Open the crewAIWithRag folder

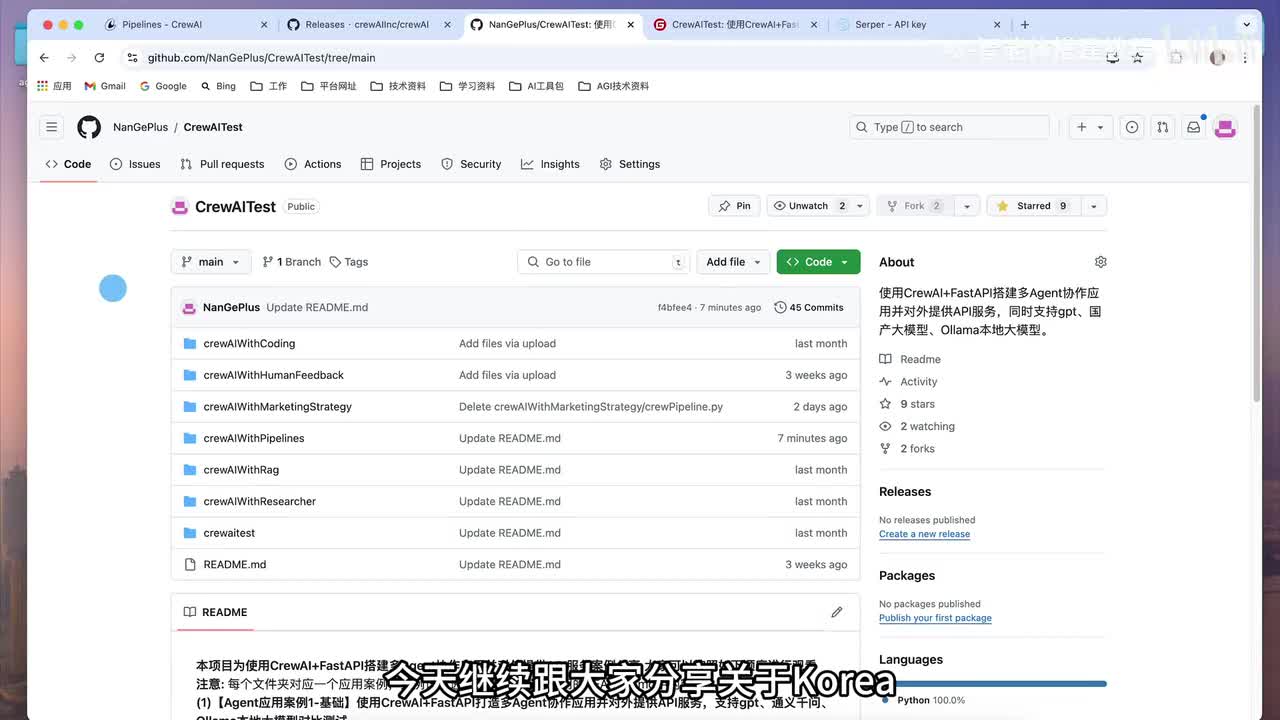coord(241,470)
